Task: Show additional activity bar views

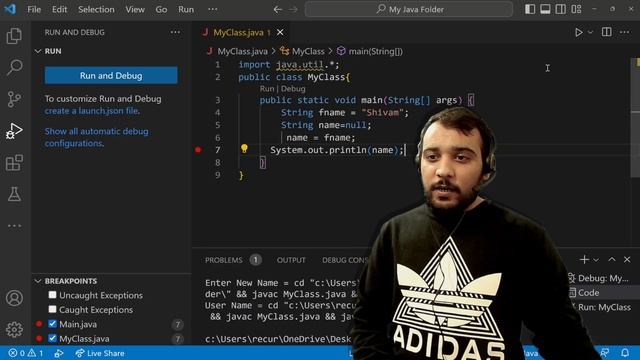Action: pos(14,226)
